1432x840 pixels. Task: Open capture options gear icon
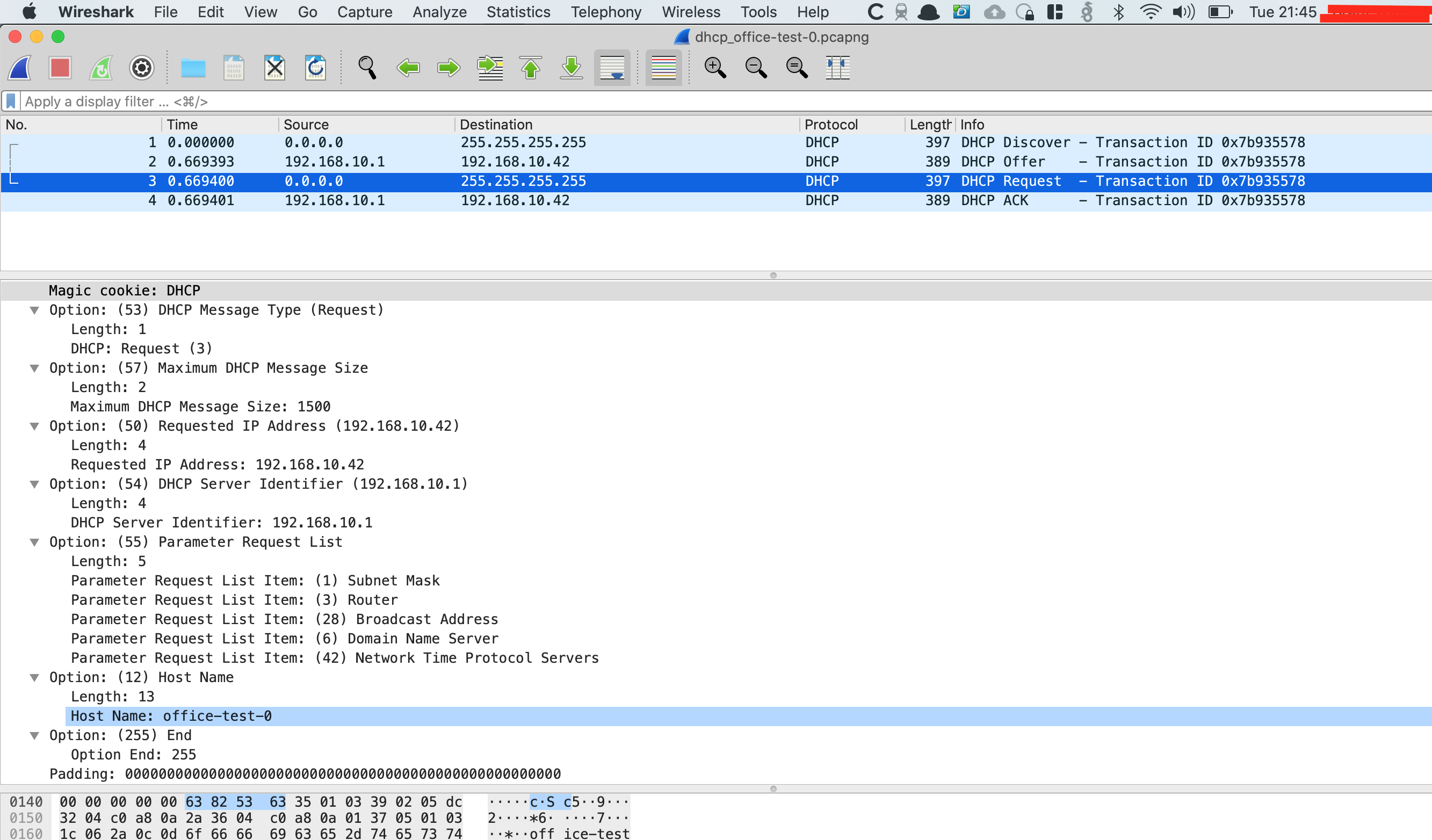tap(141, 68)
